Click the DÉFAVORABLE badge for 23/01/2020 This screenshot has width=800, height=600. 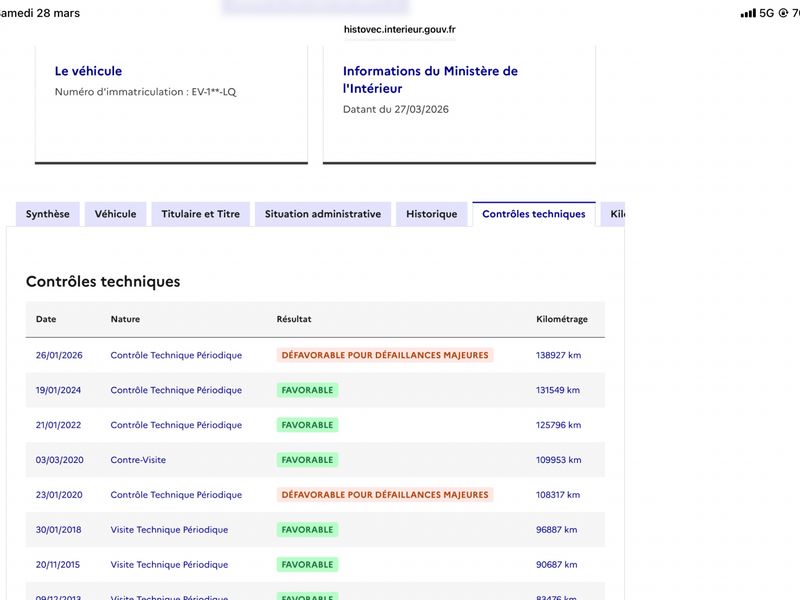385,495
